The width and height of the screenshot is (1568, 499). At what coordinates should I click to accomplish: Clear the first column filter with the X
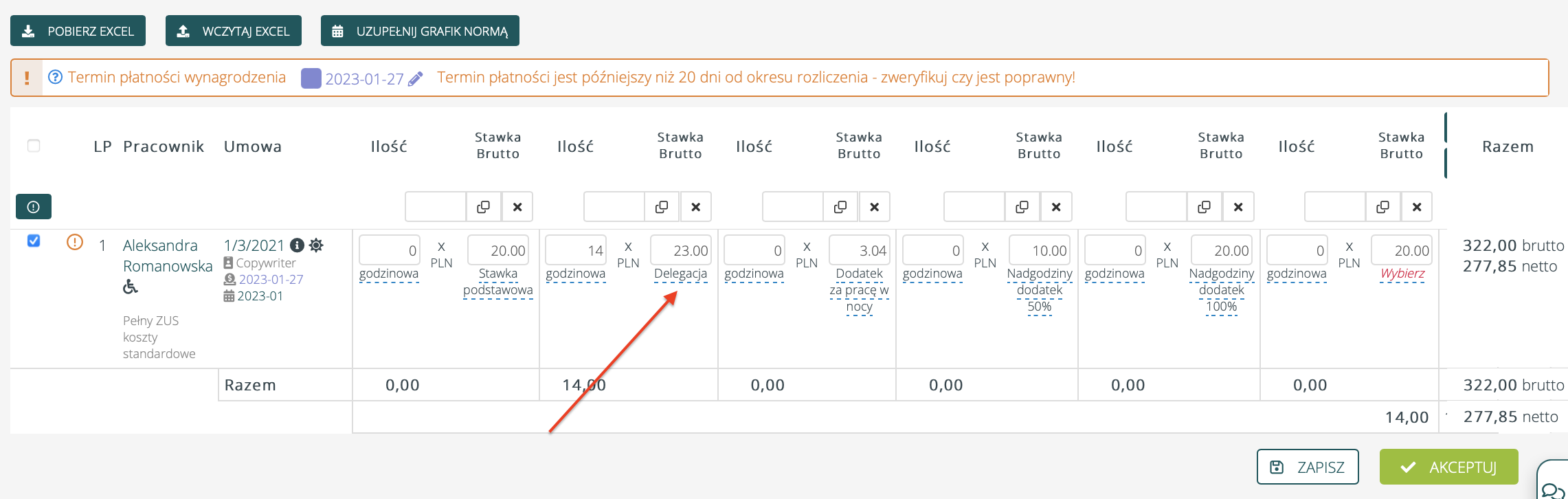[x=517, y=207]
